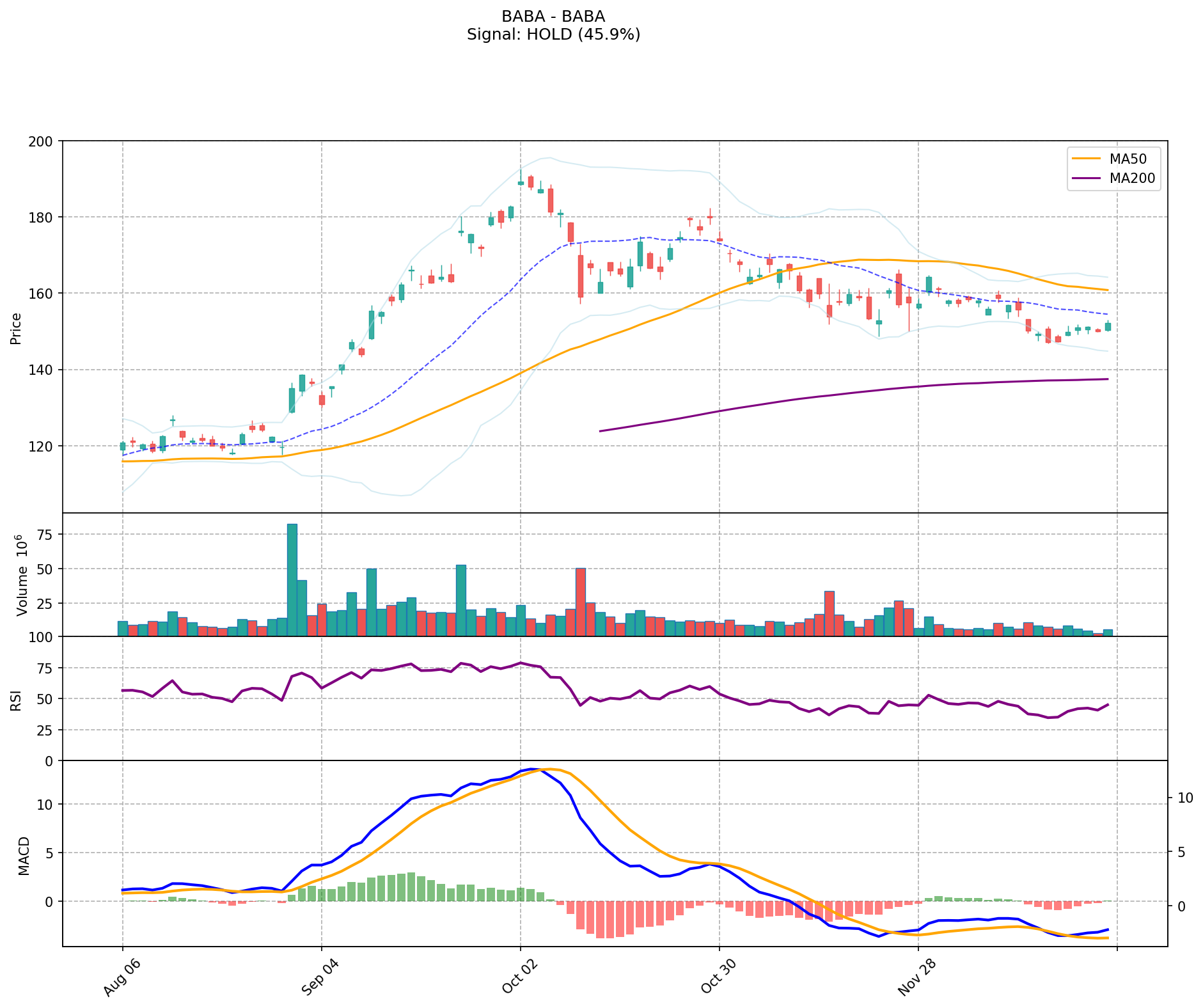Click the tallest red volume bar
This screenshot has height=1008, width=1203.
(581, 602)
